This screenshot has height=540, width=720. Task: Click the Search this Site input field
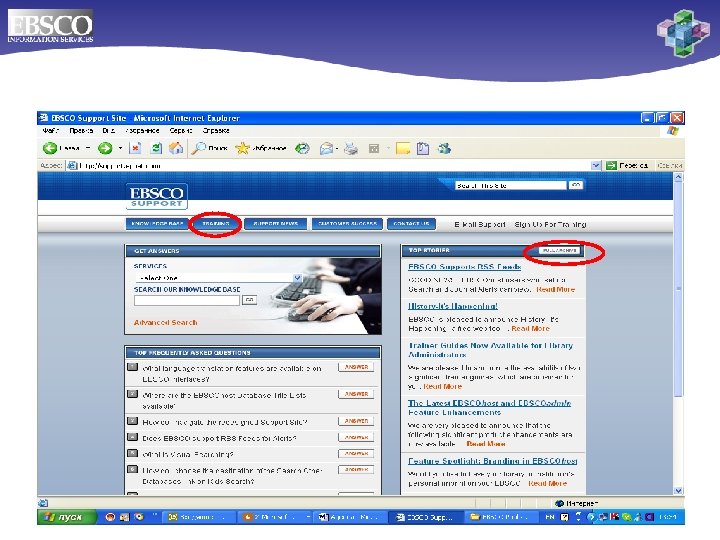511,186
